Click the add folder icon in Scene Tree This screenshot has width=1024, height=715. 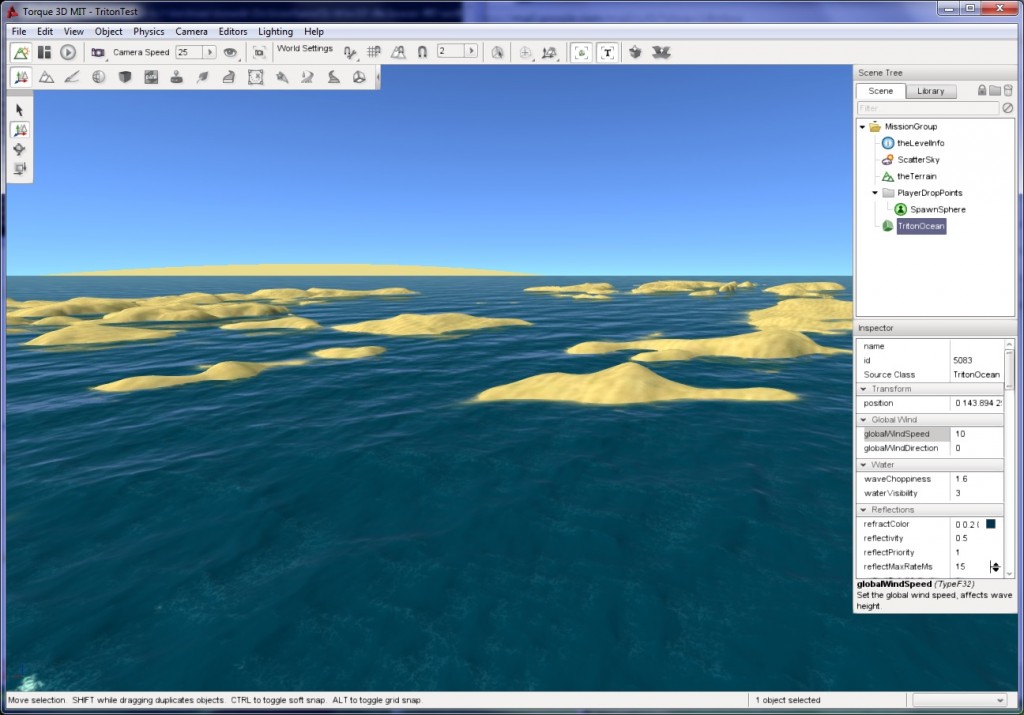point(995,91)
